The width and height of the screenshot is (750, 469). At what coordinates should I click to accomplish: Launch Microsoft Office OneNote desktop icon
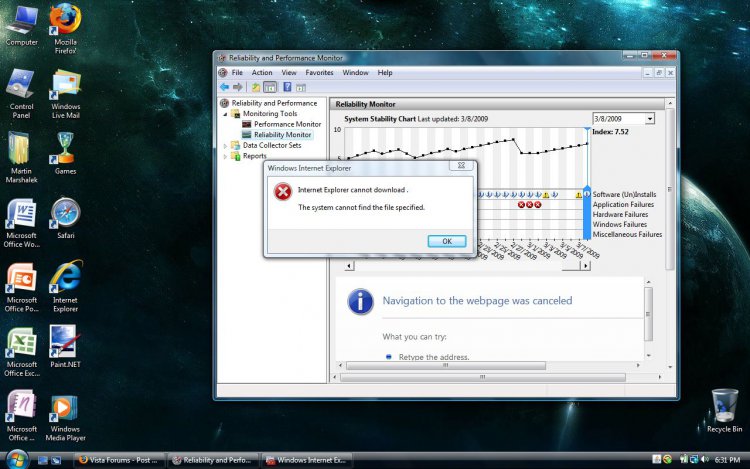(x=22, y=416)
